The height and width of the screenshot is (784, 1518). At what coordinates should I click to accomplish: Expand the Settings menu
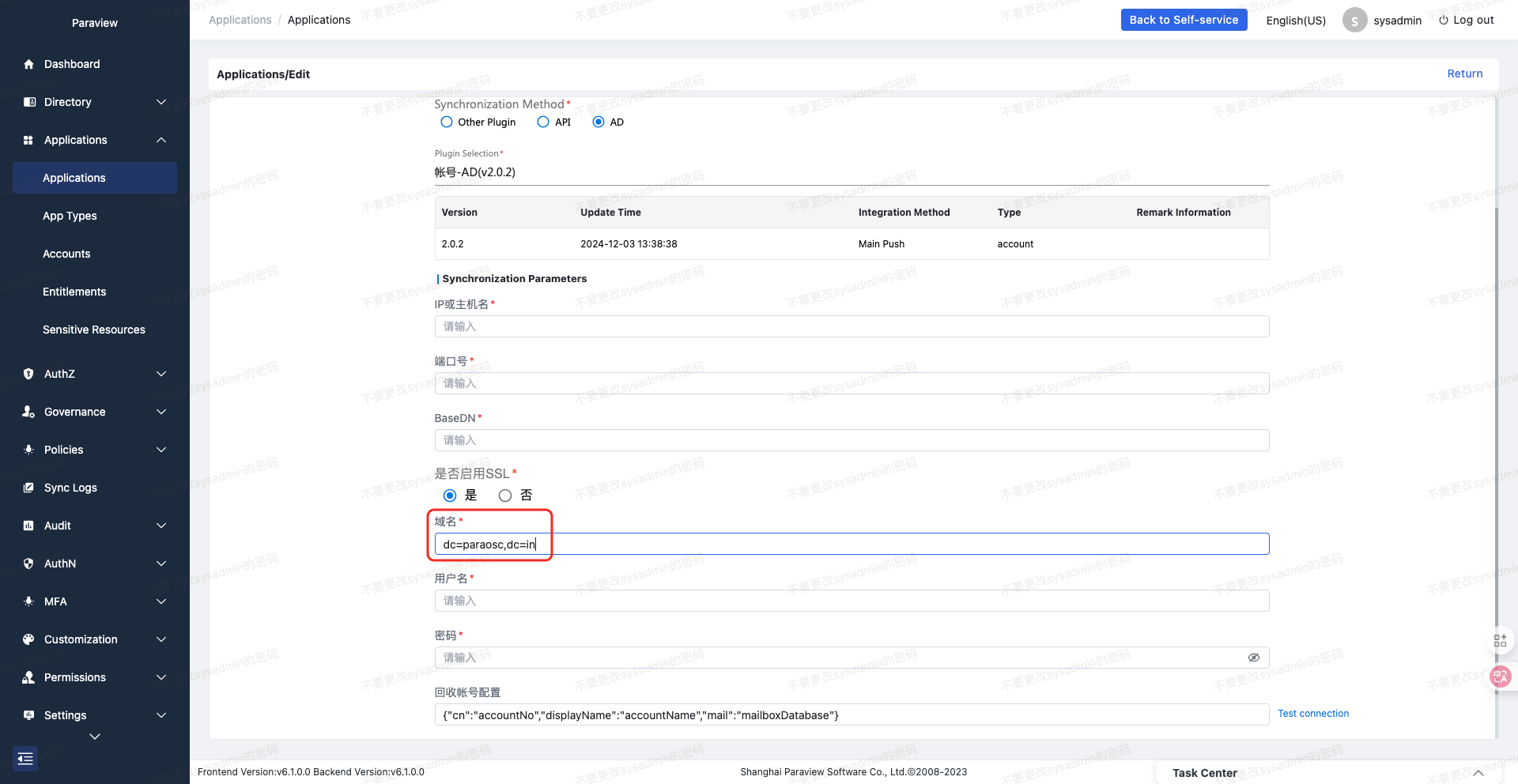click(x=95, y=715)
